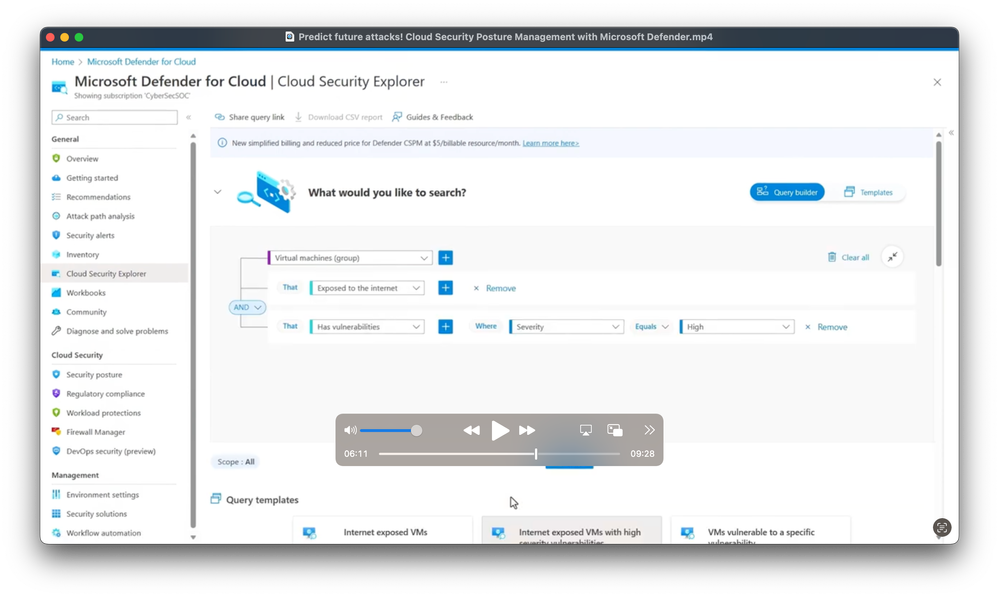Select the Internet exposed VMs template

click(382, 531)
